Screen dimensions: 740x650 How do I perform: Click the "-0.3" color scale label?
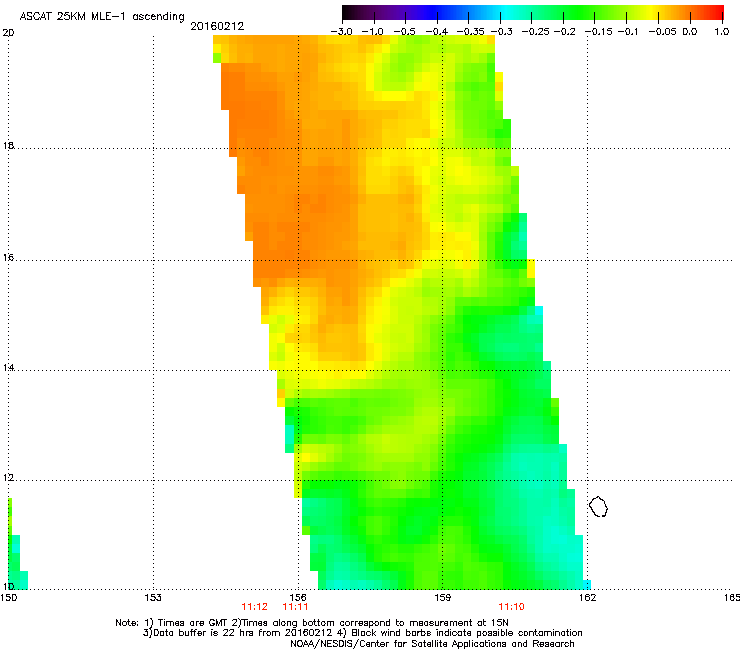point(502,32)
